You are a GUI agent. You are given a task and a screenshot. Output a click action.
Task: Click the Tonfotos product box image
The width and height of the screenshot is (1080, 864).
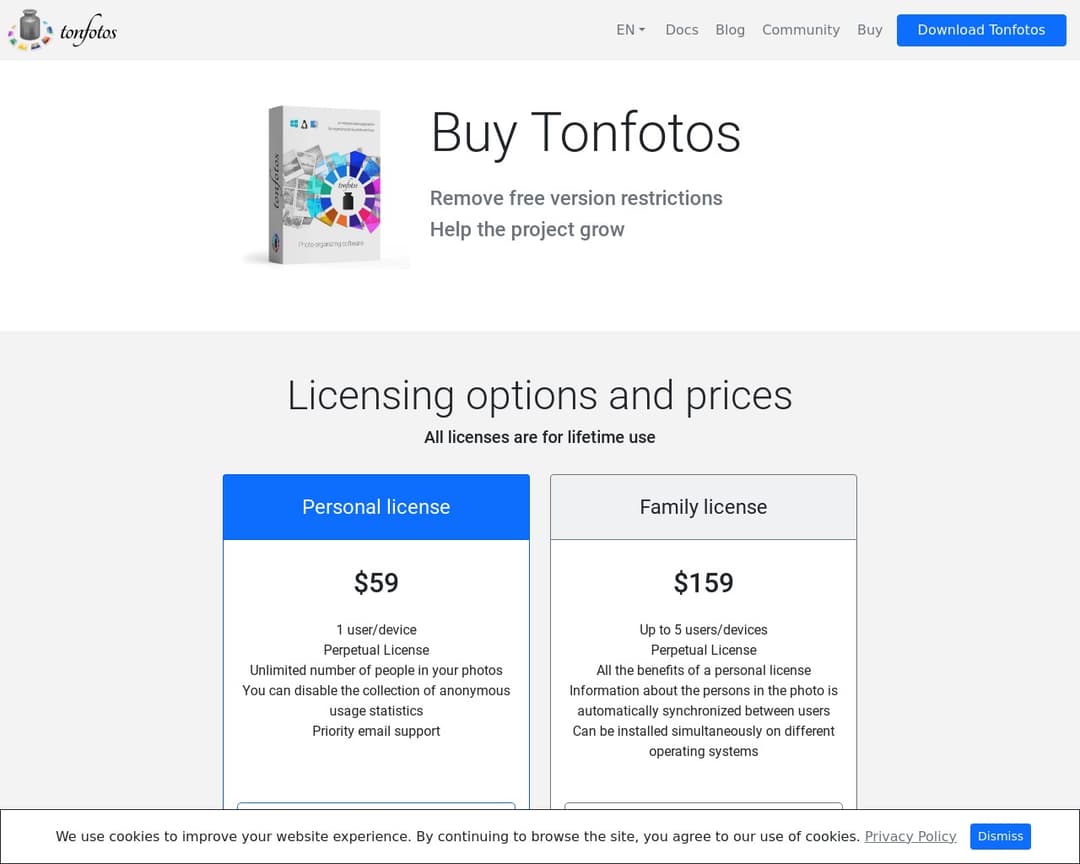pyautogui.click(x=325, y=186)
